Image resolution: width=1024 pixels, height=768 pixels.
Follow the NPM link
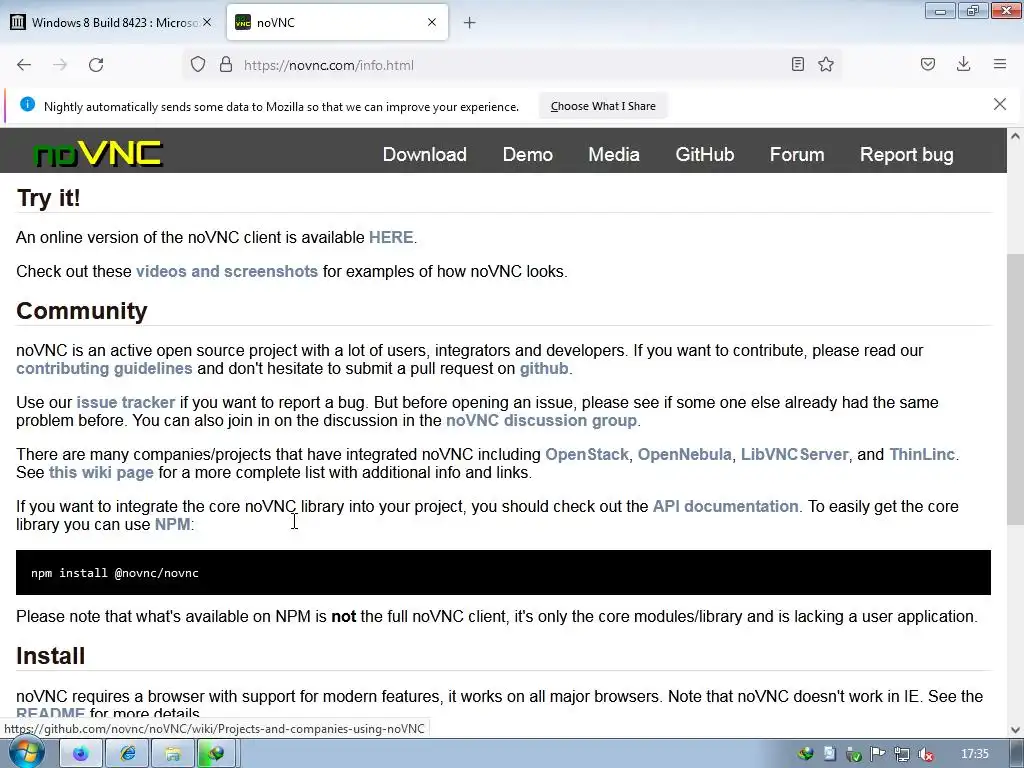[x=172, y=524]
